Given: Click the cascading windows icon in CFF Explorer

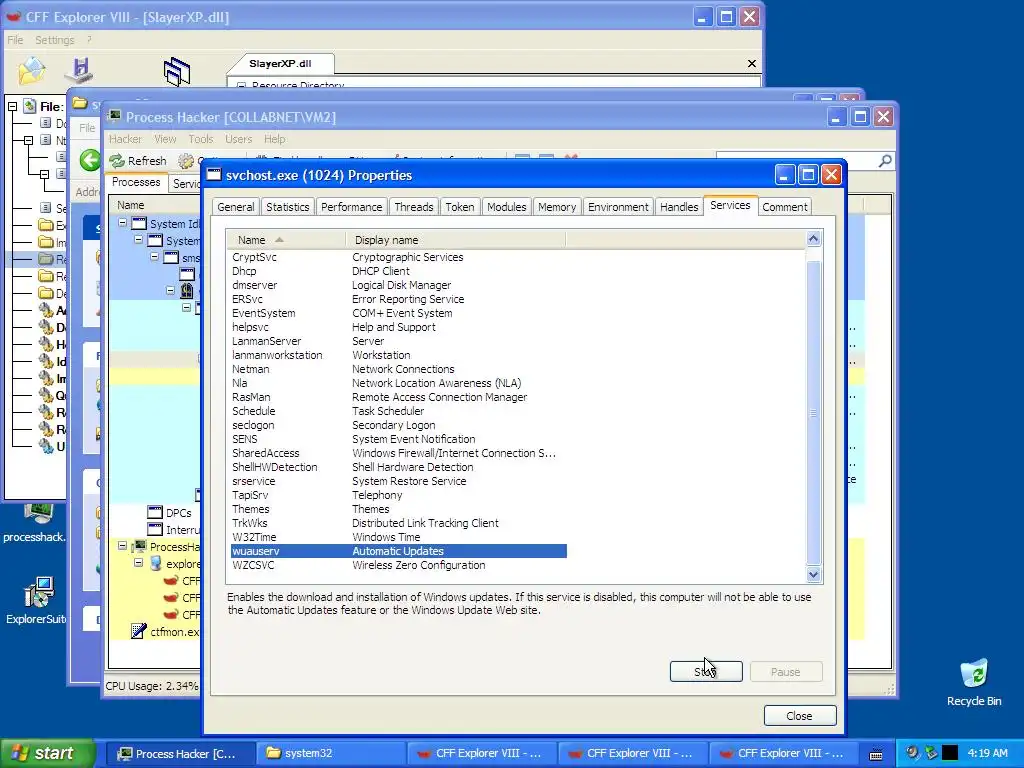Looking at the screenshot, I should click(177, 71).
